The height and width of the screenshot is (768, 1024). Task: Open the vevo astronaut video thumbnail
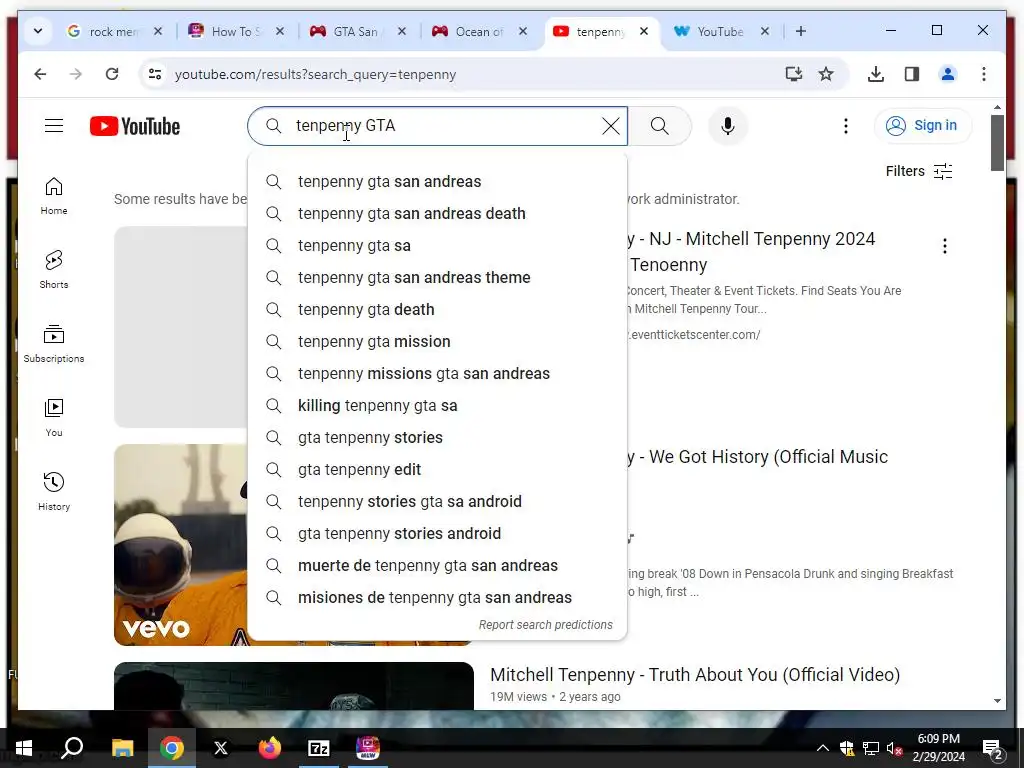(181, 545)
